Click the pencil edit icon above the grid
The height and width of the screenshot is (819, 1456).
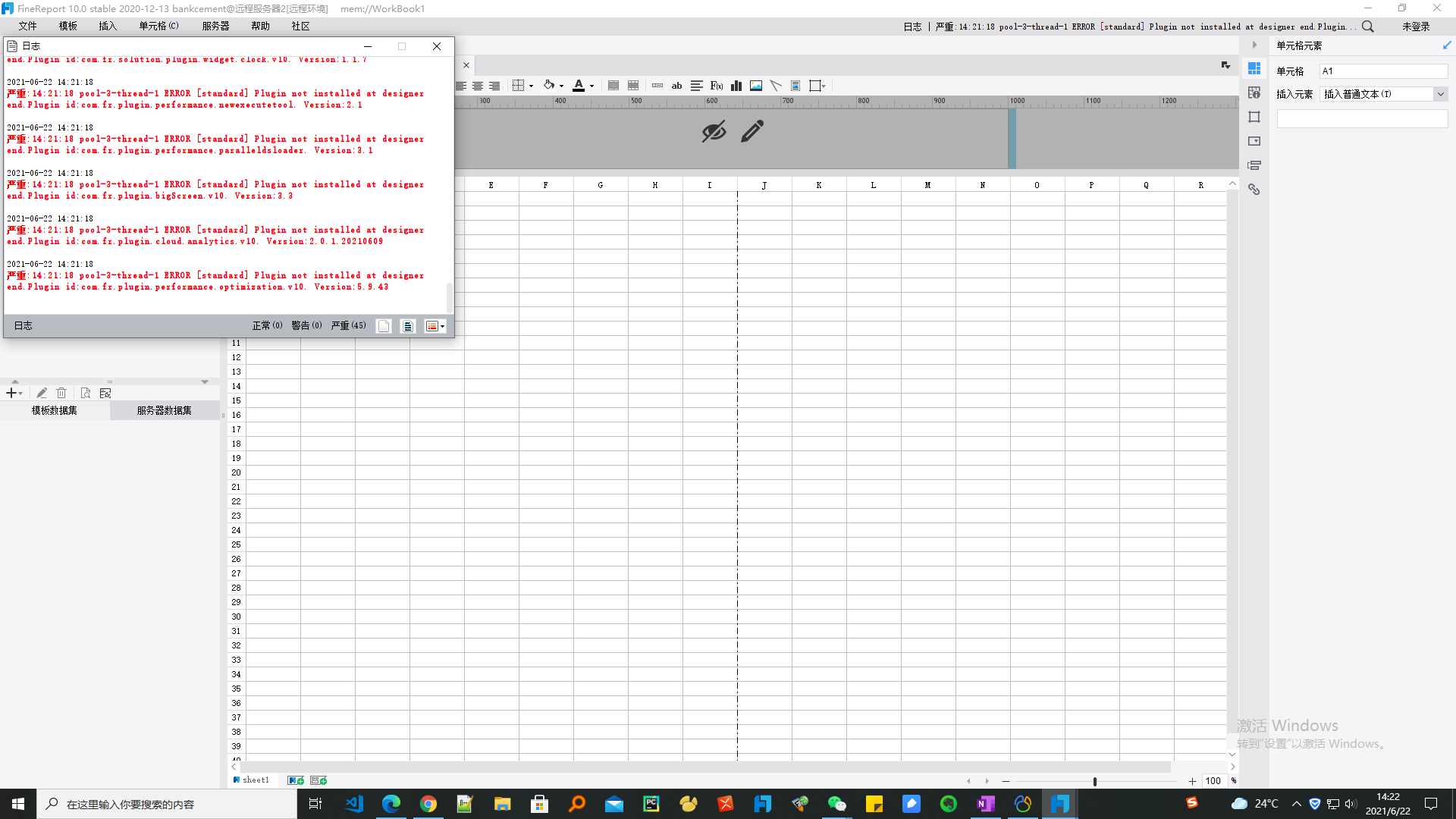(x=752, y=132)
